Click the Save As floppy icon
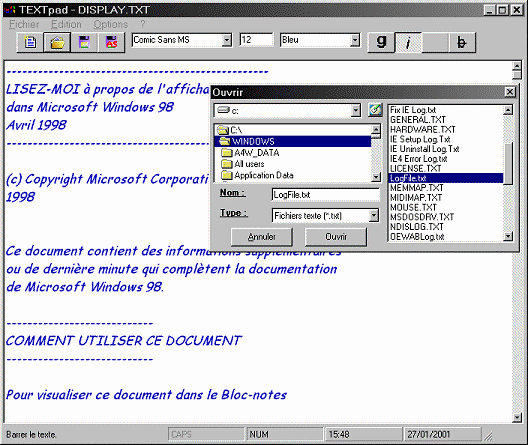The height and width of the screenshot is (445, 528). pos(111,42)
